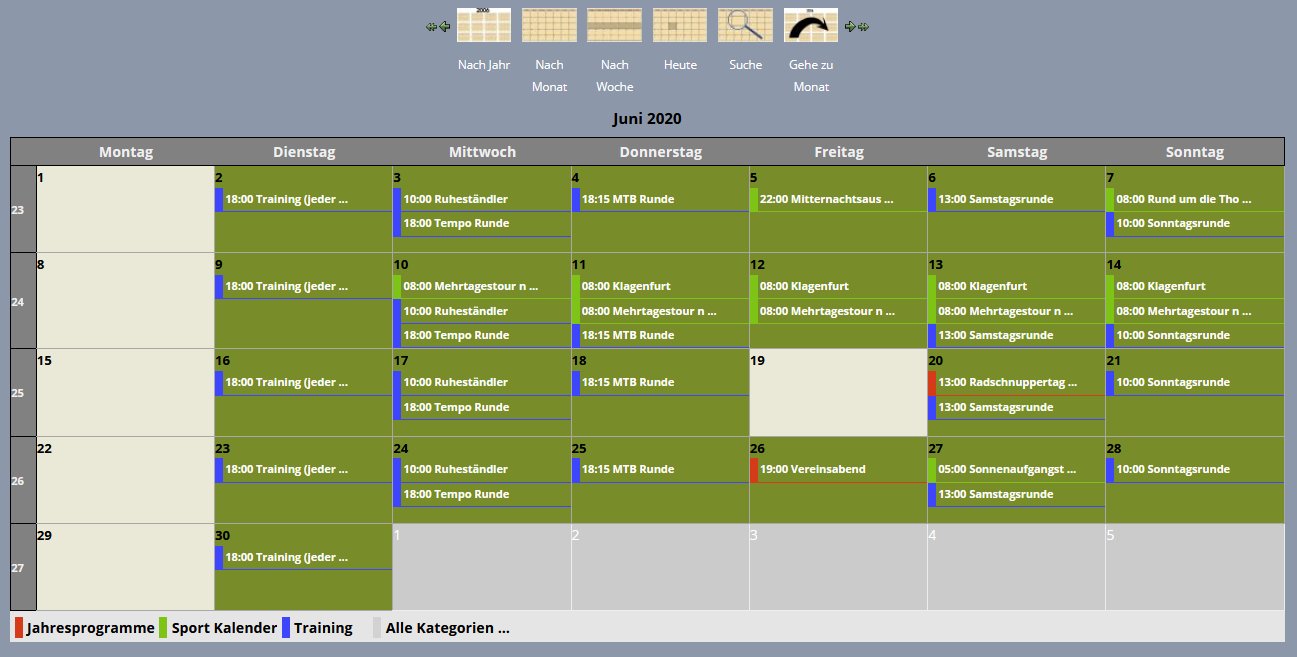Open the Nach Jahr year view icon
This screenshot has width=1297, height=657.
483,25
